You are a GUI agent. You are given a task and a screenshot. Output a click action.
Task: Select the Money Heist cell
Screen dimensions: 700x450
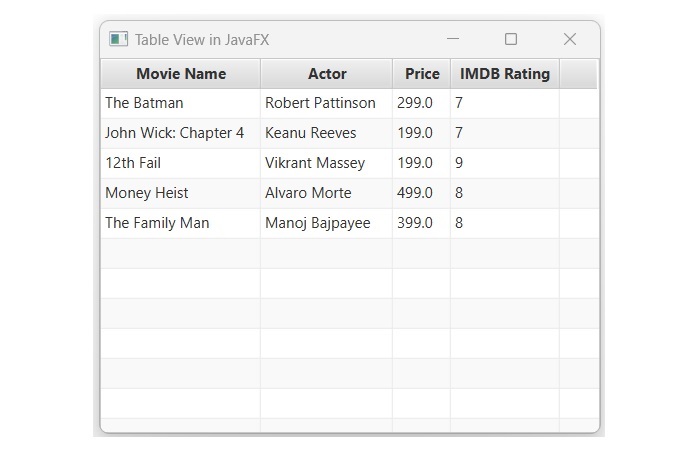click(x=147, y=193)
